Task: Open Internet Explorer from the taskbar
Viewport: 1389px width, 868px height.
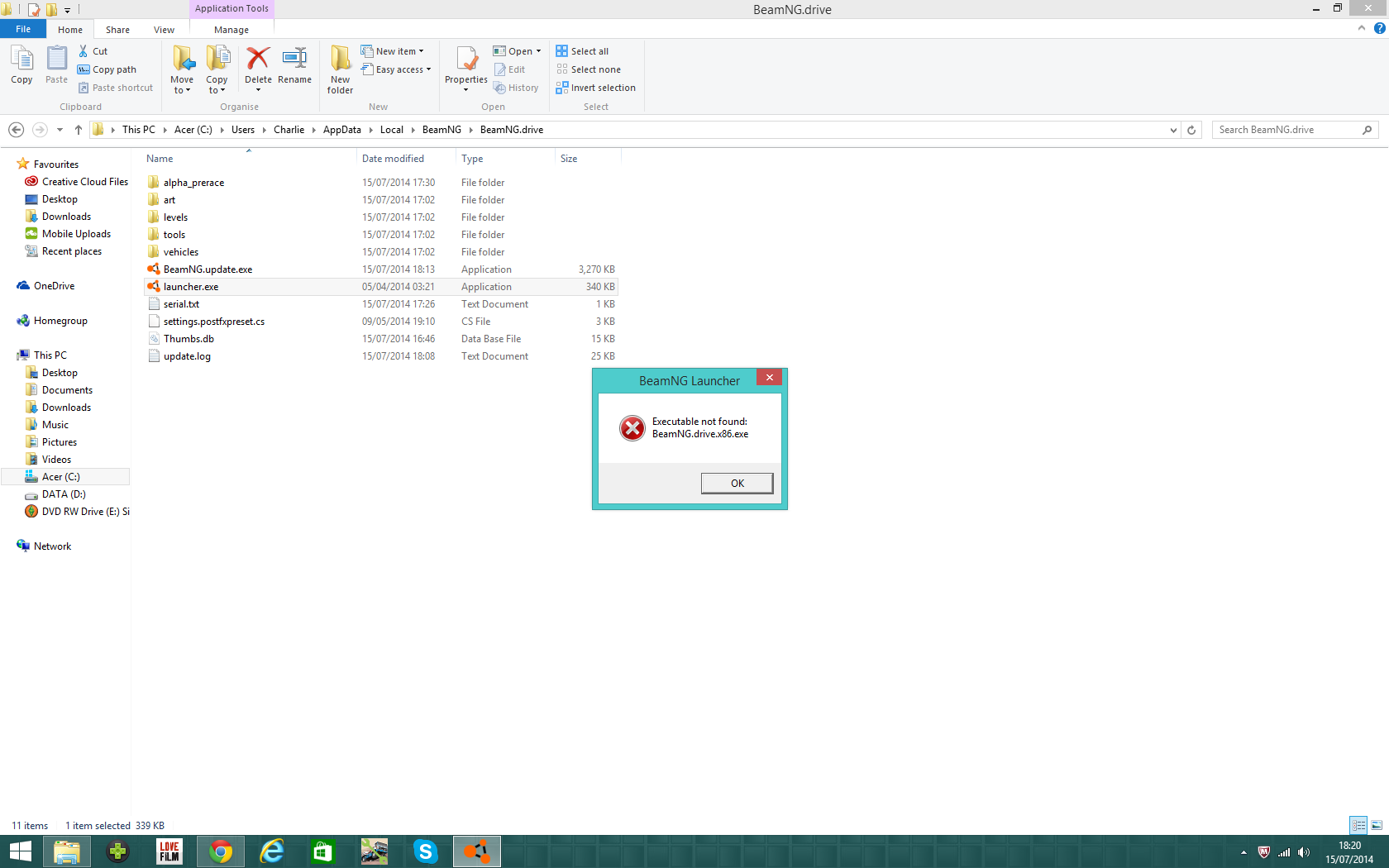Action: [272, 851]
